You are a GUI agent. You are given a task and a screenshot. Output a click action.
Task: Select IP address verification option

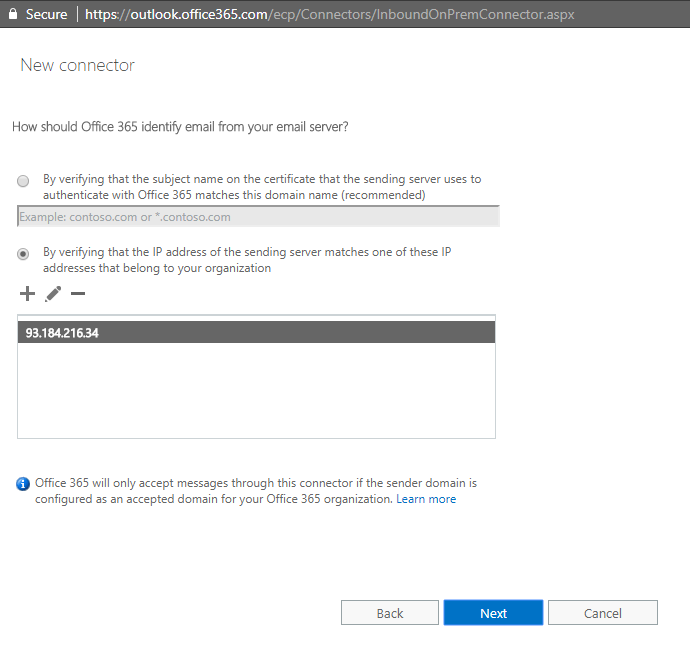click(x=23, y=254)
